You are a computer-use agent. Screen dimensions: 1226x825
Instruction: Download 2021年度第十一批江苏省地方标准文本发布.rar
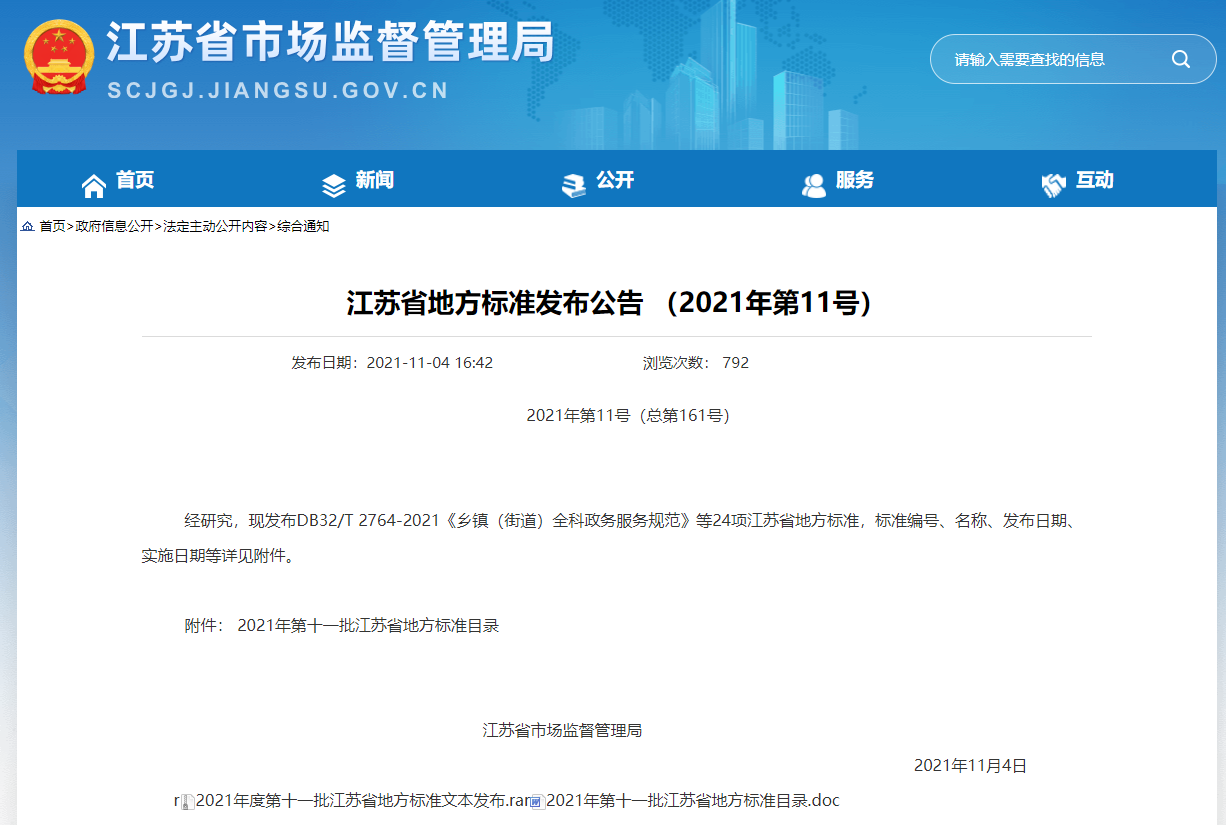pyautogui.click(x=362, y=801)
